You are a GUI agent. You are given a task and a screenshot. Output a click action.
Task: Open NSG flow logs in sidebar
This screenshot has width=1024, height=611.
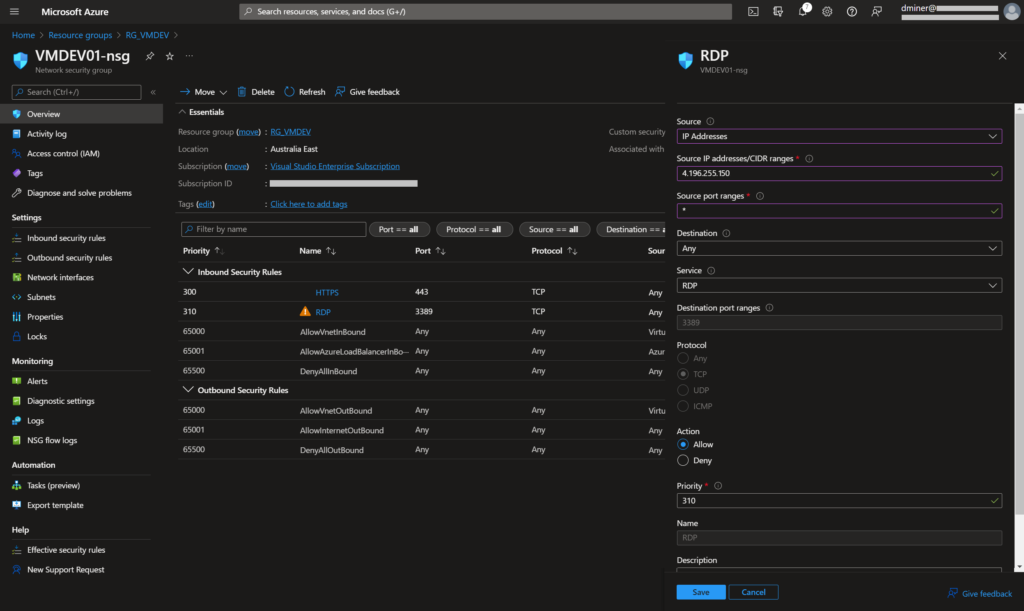pos(52,440)
